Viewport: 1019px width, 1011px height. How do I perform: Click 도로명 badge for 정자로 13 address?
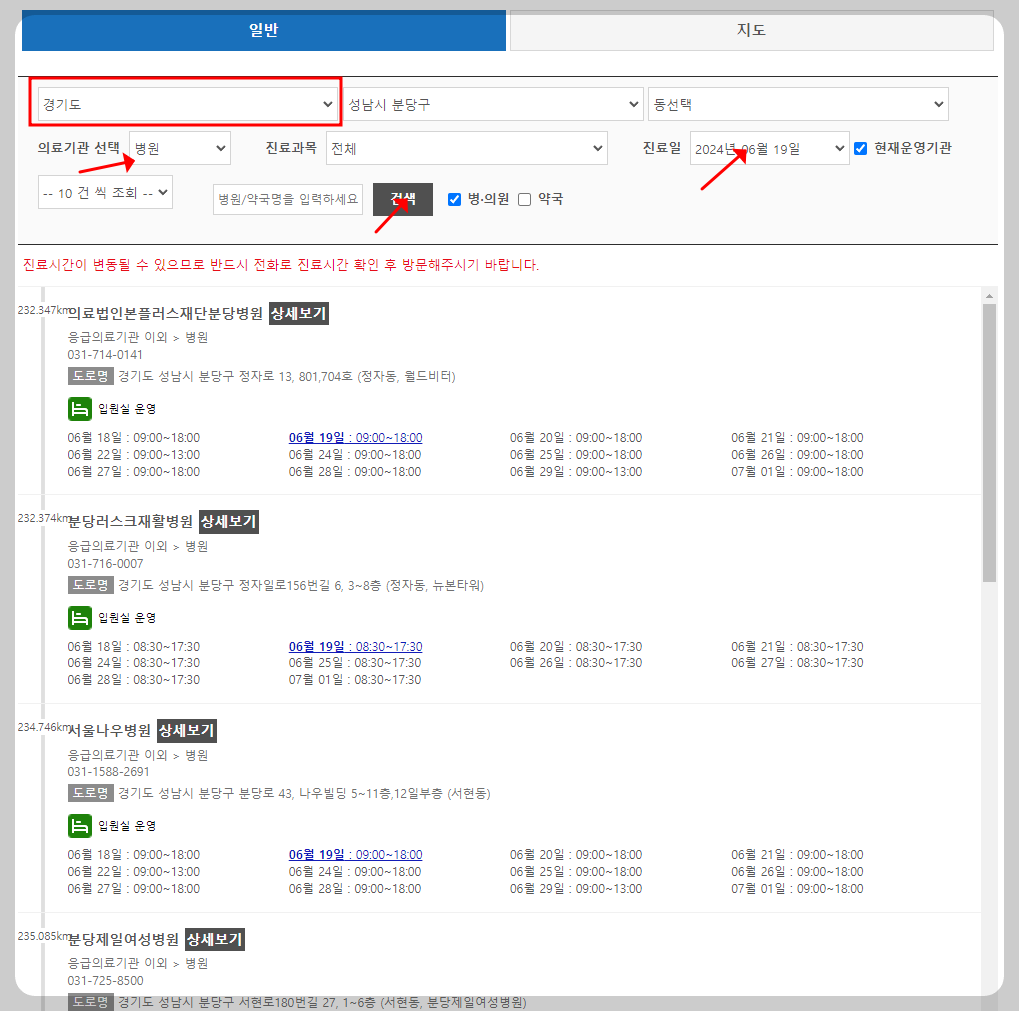(x=90, y=376)
